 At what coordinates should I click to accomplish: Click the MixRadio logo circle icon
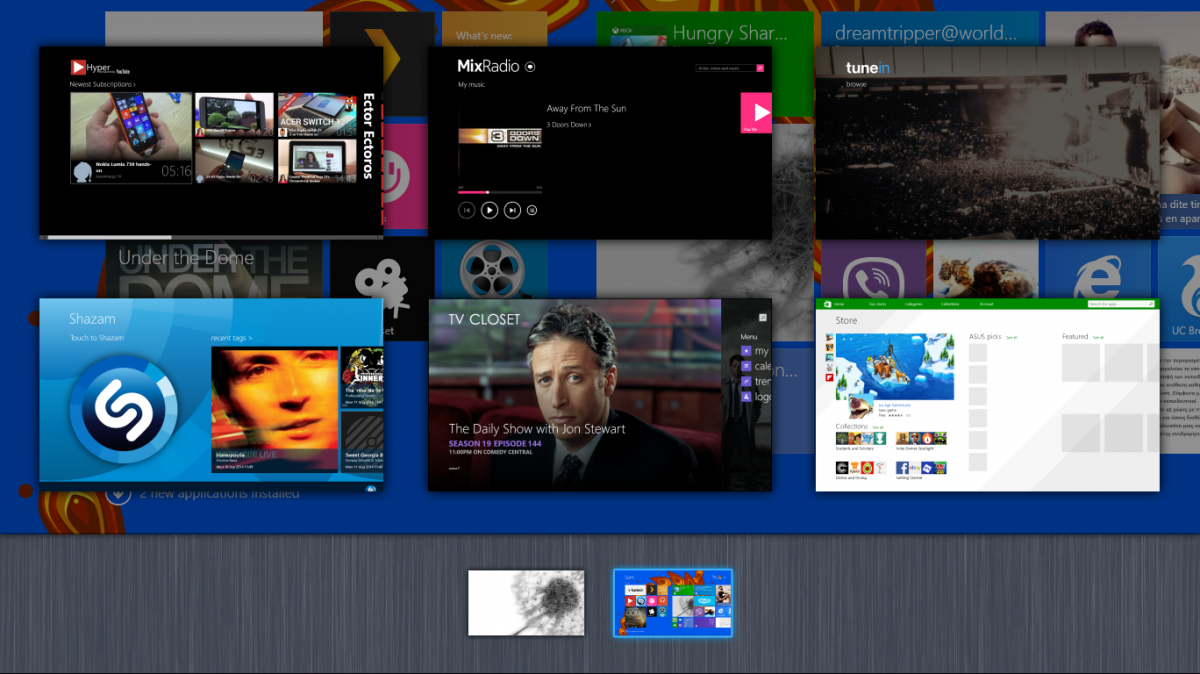530,67
